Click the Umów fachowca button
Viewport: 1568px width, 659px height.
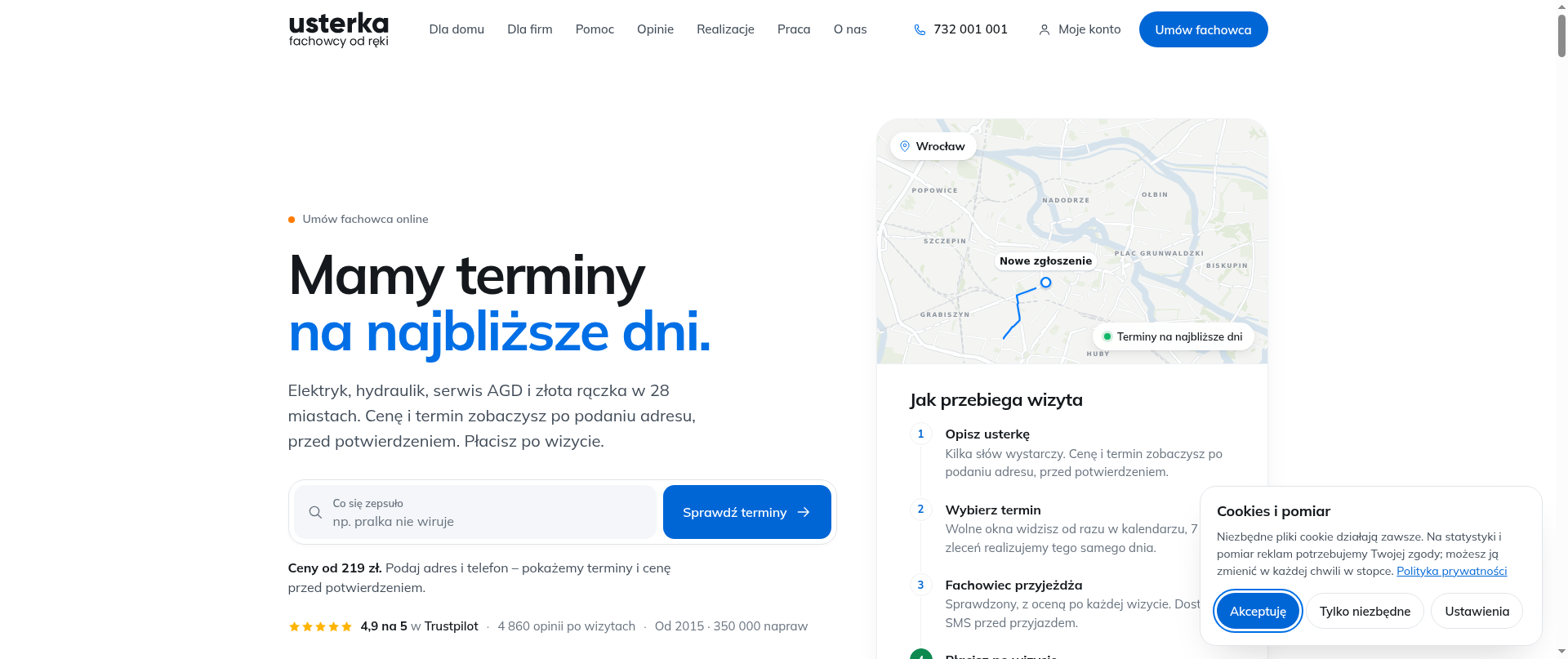pyautogui.click(x=1203, y=29)
